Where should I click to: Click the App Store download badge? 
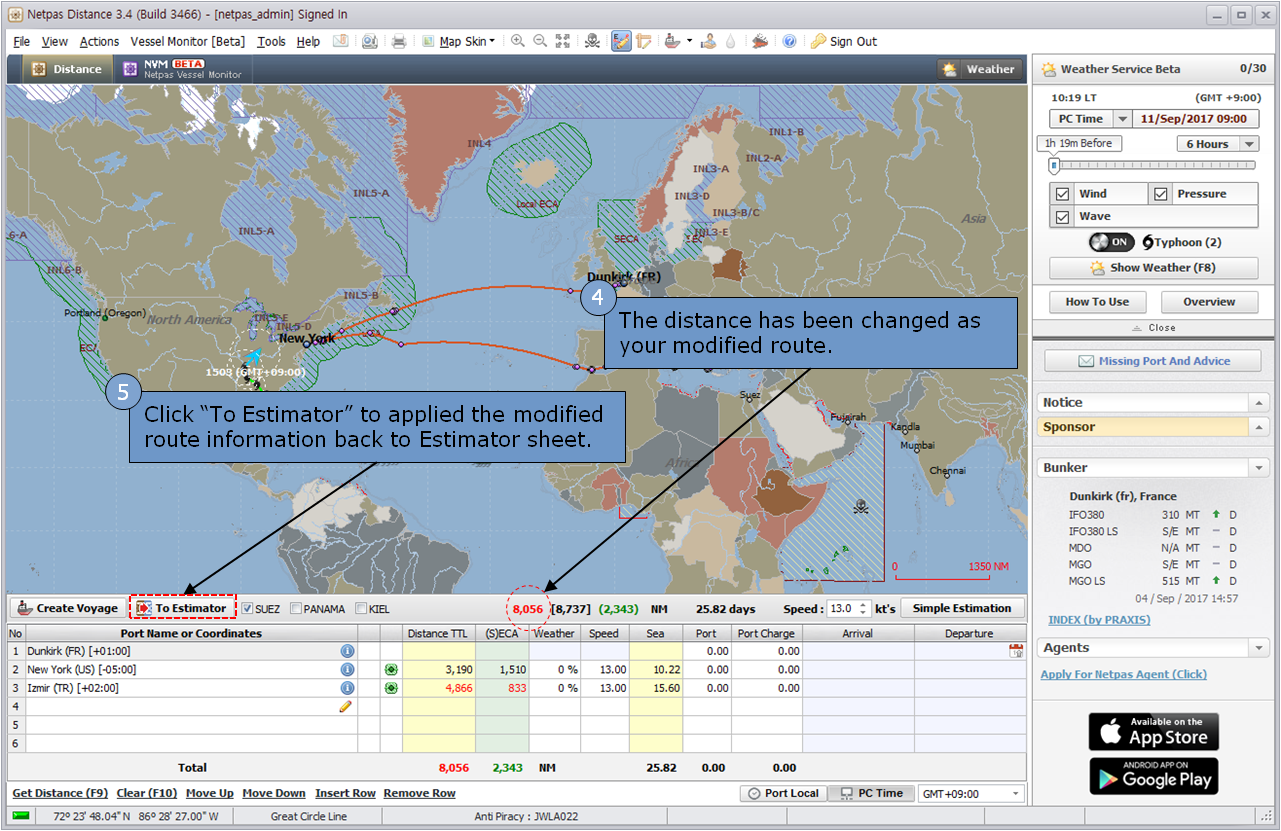click(x=1153, y=732)
